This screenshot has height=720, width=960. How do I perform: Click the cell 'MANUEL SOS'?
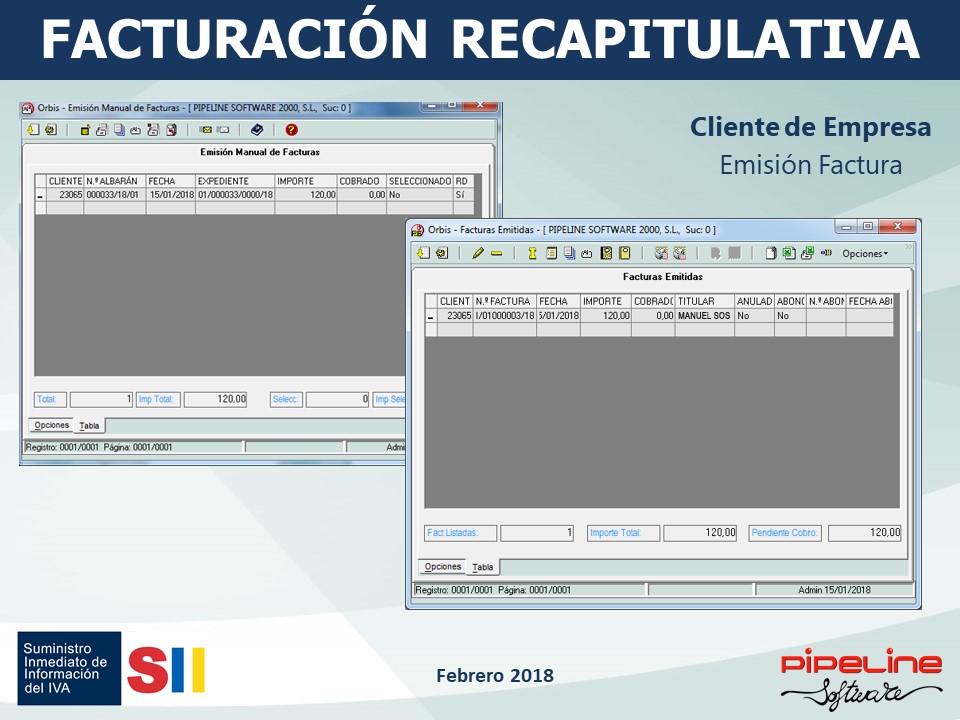click(x=705, y=316)
